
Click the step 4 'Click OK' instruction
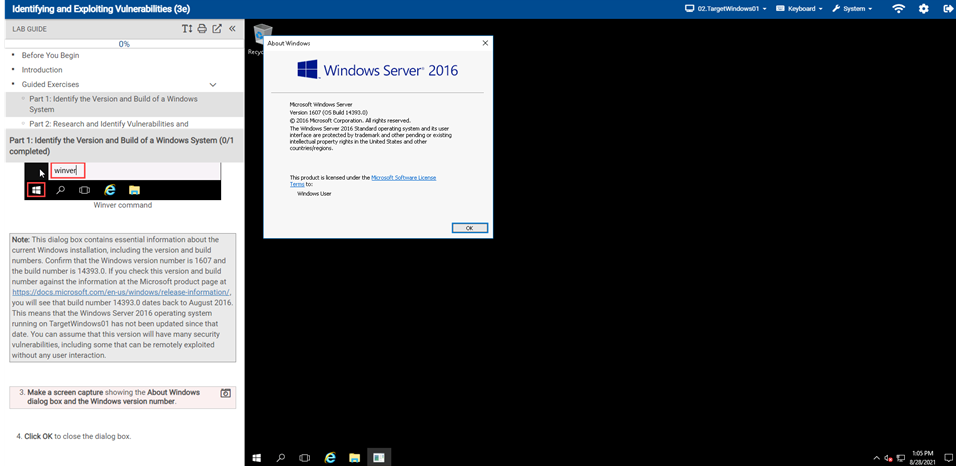pyautogui.click(x=74, y=437)
